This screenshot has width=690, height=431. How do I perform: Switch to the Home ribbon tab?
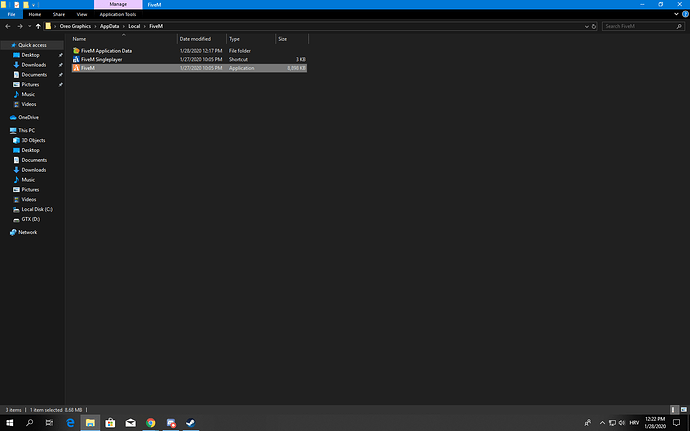35,14
